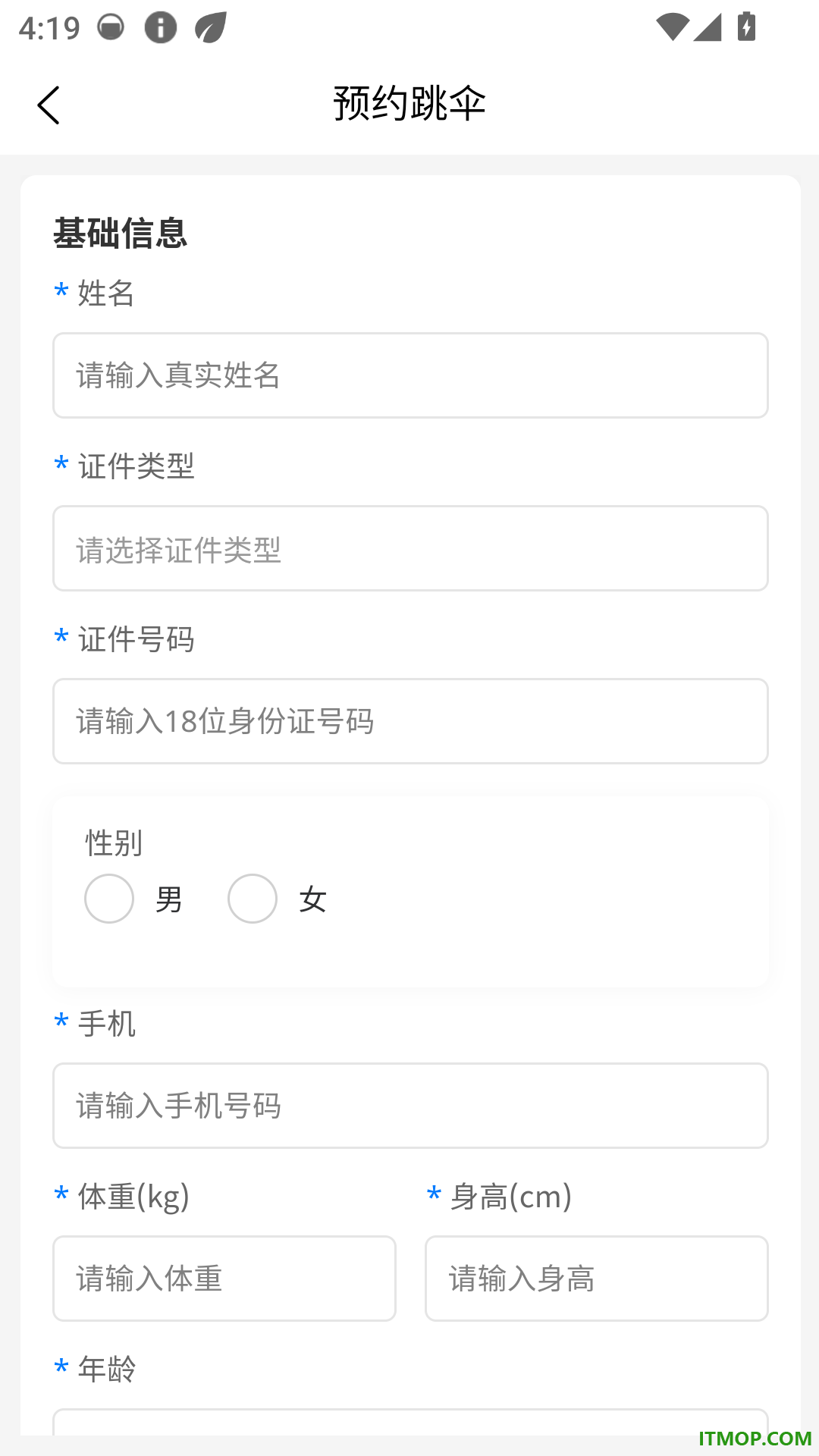Focus the 请输入真实姓名 name field
Screen dimensions: 819x1456
[x=410, y=375]
